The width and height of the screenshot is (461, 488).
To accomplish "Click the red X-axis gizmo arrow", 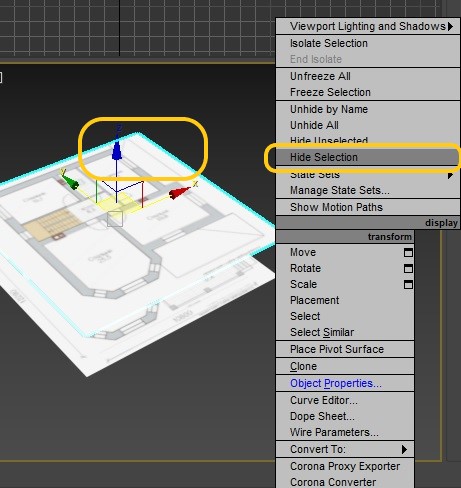I will pyautogui.click(x=179, y=193).
